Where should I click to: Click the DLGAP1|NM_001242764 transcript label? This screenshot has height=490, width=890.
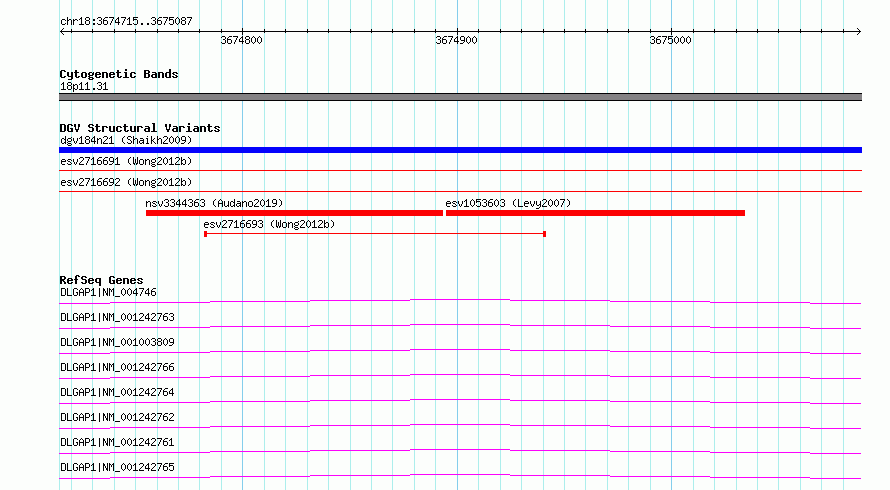117,392
